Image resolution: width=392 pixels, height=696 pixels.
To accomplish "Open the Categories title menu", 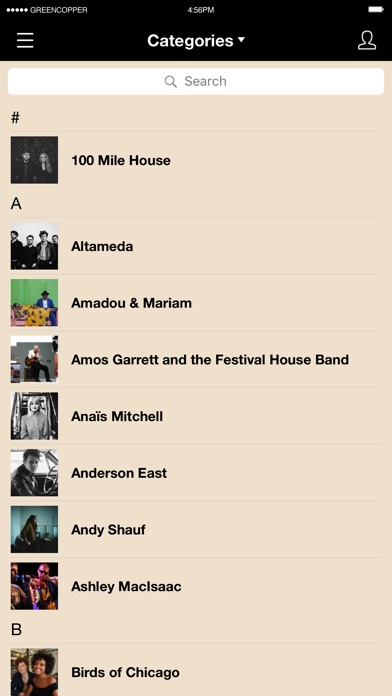I will coord(190,41).
